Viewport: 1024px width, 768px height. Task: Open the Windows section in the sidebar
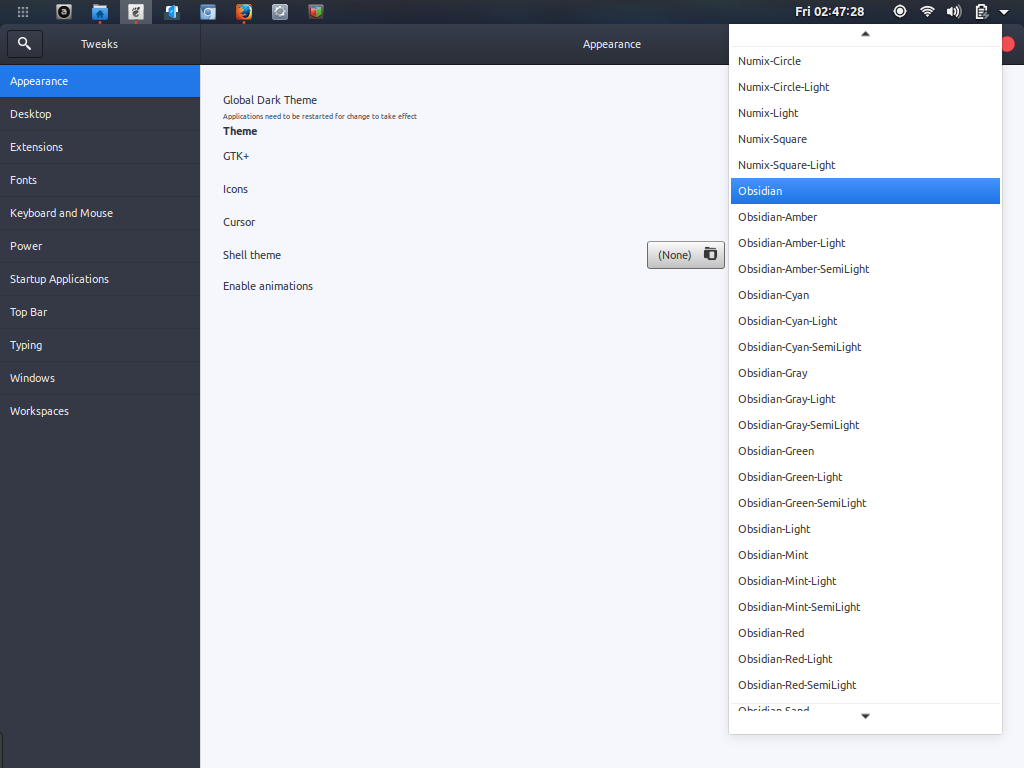100,378
